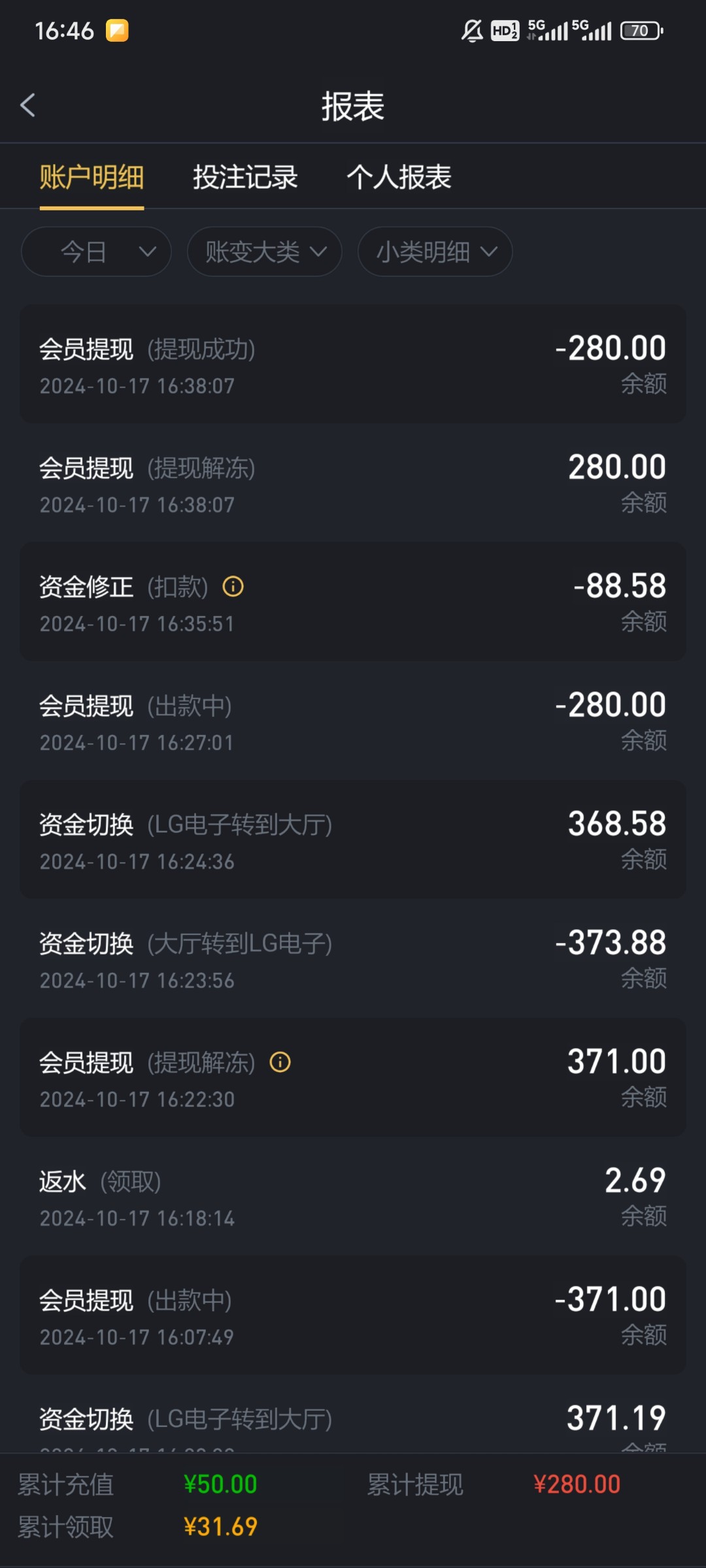Image resolution: width=706 pixels, height=1568 pixels.
Task: Open the 今日 date filter dropdown
Action: [x=96, y=252]
